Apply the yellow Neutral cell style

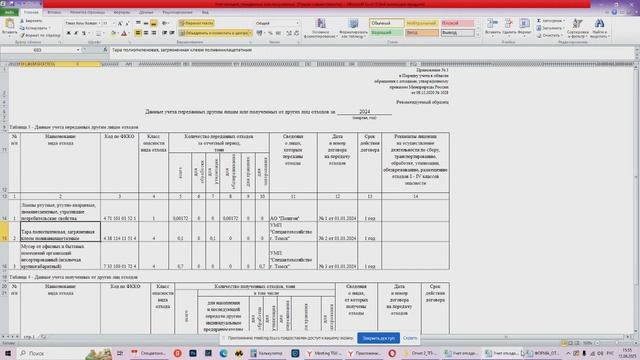422,23
